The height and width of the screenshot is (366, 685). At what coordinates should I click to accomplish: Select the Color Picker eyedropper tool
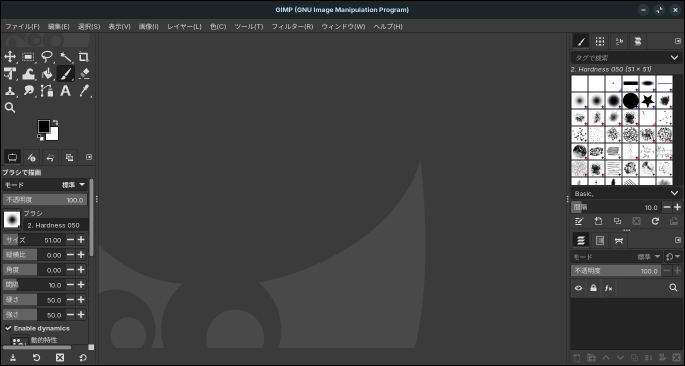click(x=84, y=91)
